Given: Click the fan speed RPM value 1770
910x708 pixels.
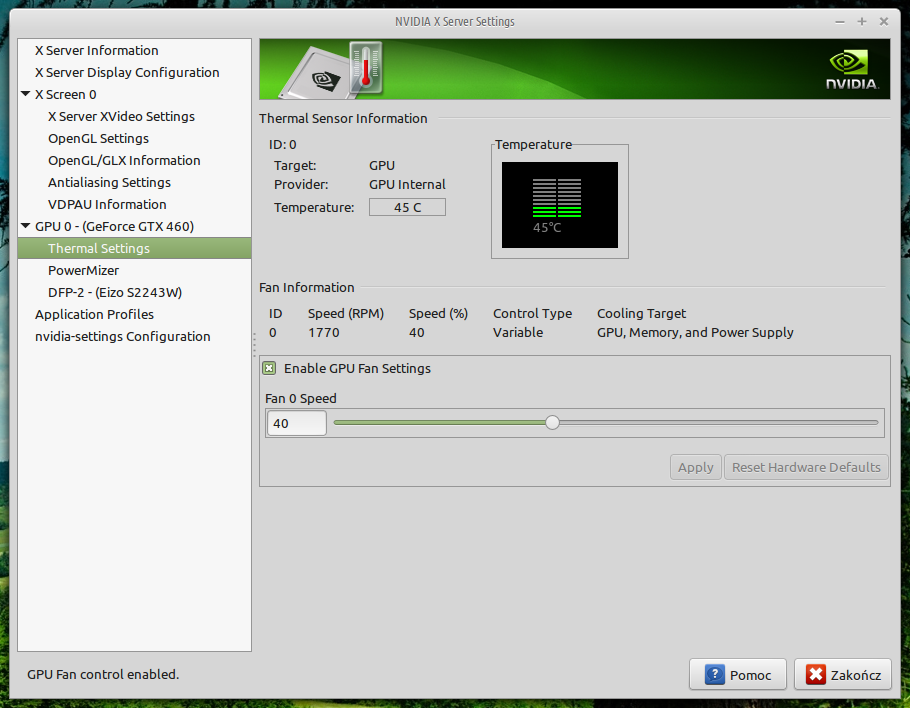Looking at the screenshot, I should 324,333.
